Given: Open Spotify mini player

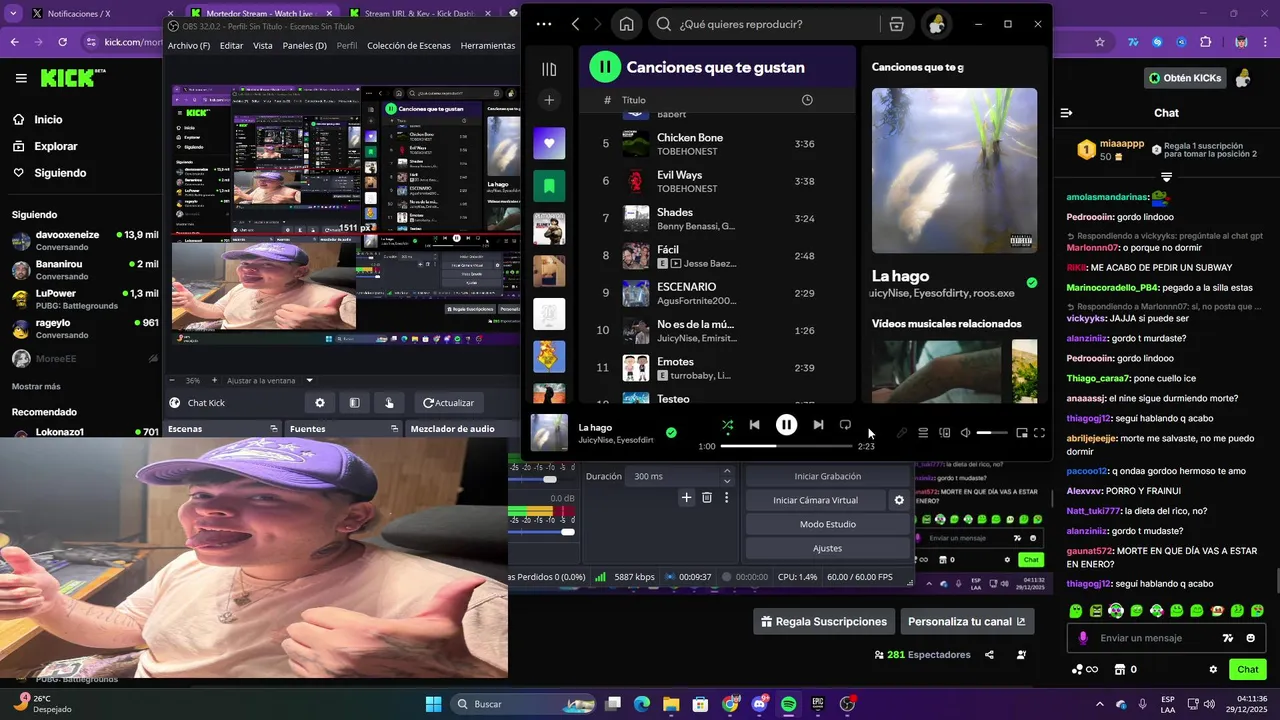Looking at the screenshot, I should (x=1021, y=433).
